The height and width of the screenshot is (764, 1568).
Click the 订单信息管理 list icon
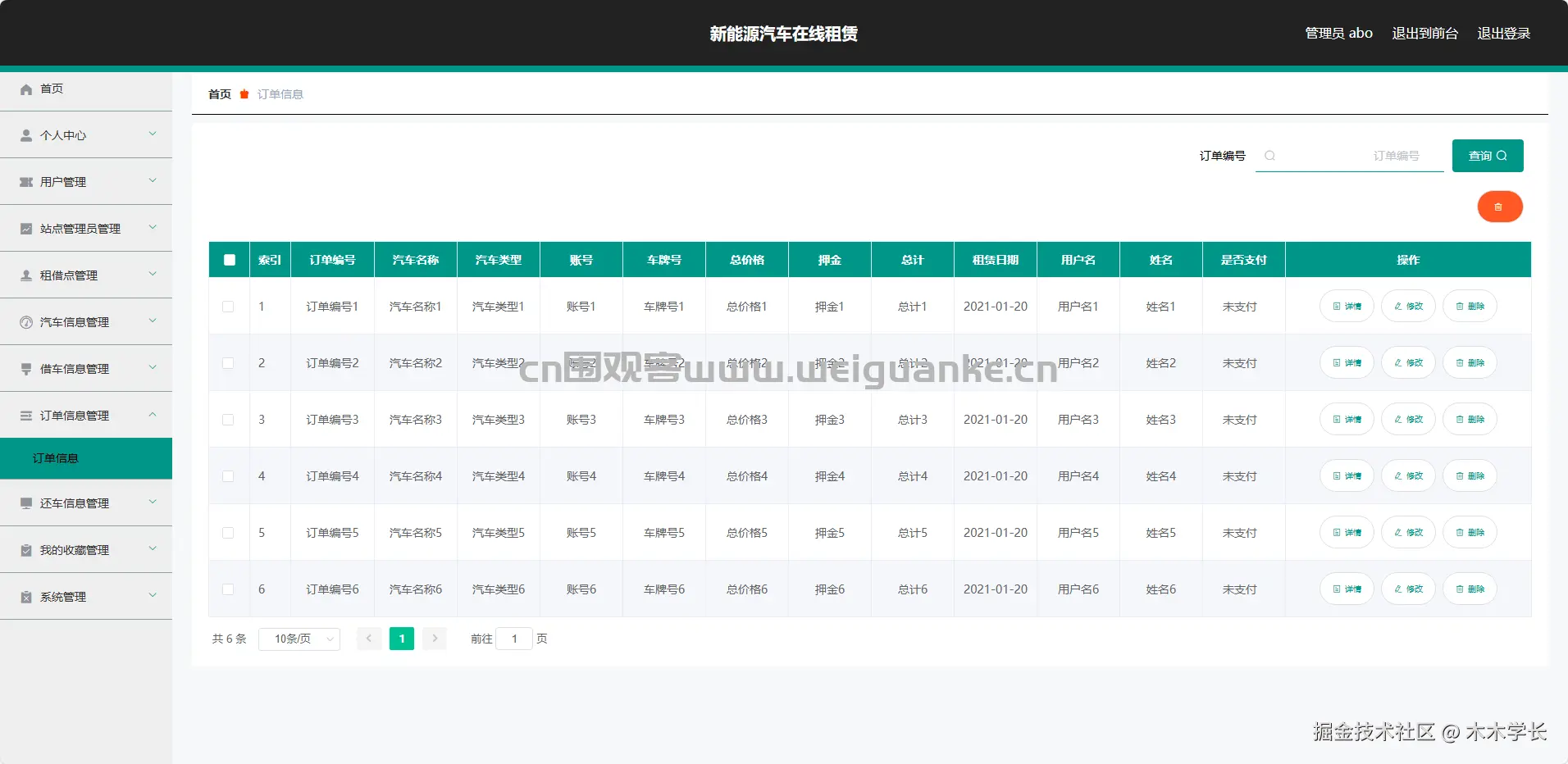tap(26, 416)
